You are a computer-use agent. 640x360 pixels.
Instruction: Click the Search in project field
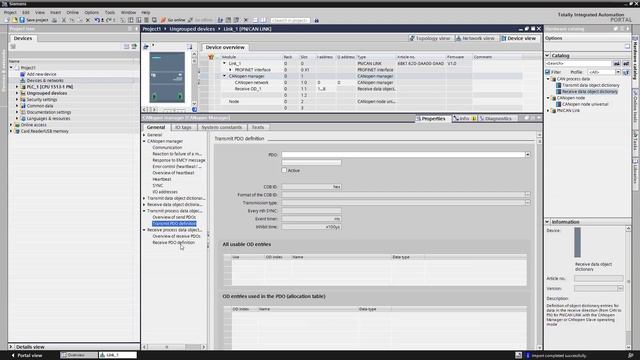290,20
